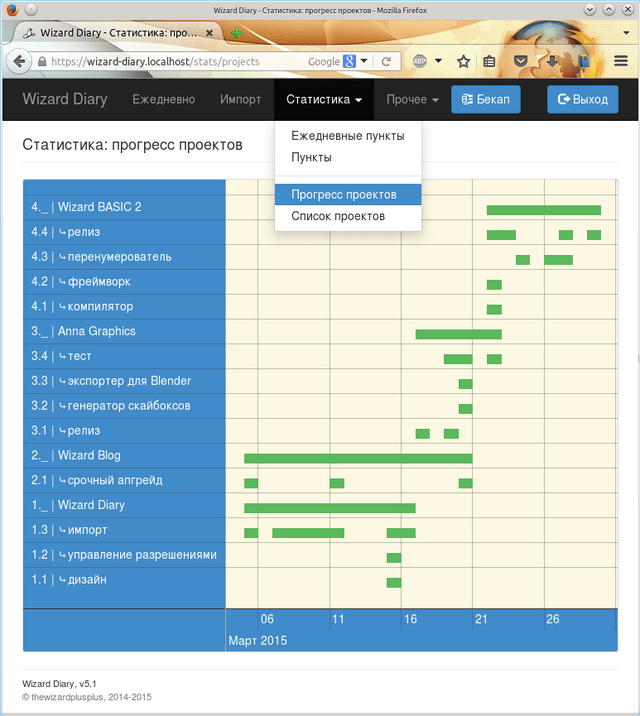This screenshot has height=716, width=640.
Task: Click the Бекап button
Action: (486, 99)
